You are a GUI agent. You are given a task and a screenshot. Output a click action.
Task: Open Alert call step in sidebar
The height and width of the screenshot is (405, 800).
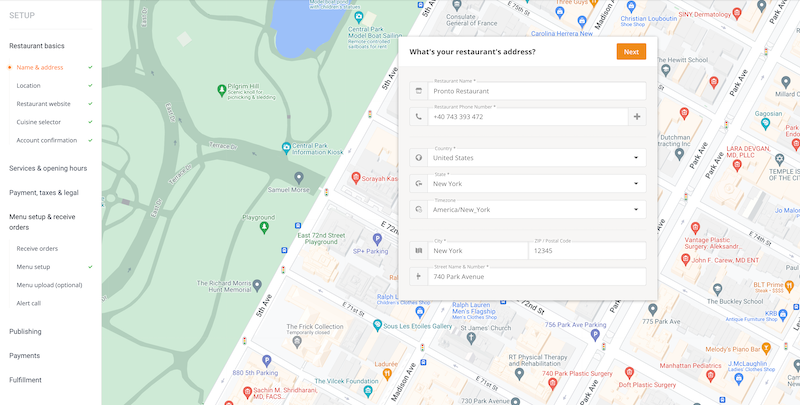pos(29,303)
